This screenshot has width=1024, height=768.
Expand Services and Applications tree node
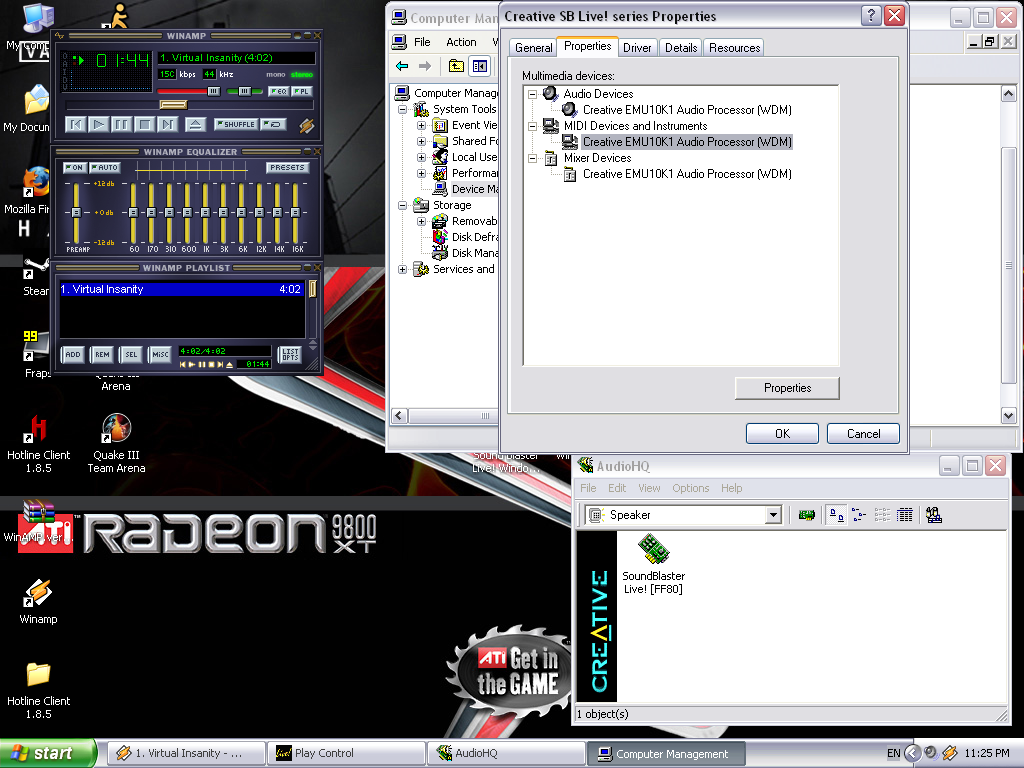pos(403,269)
